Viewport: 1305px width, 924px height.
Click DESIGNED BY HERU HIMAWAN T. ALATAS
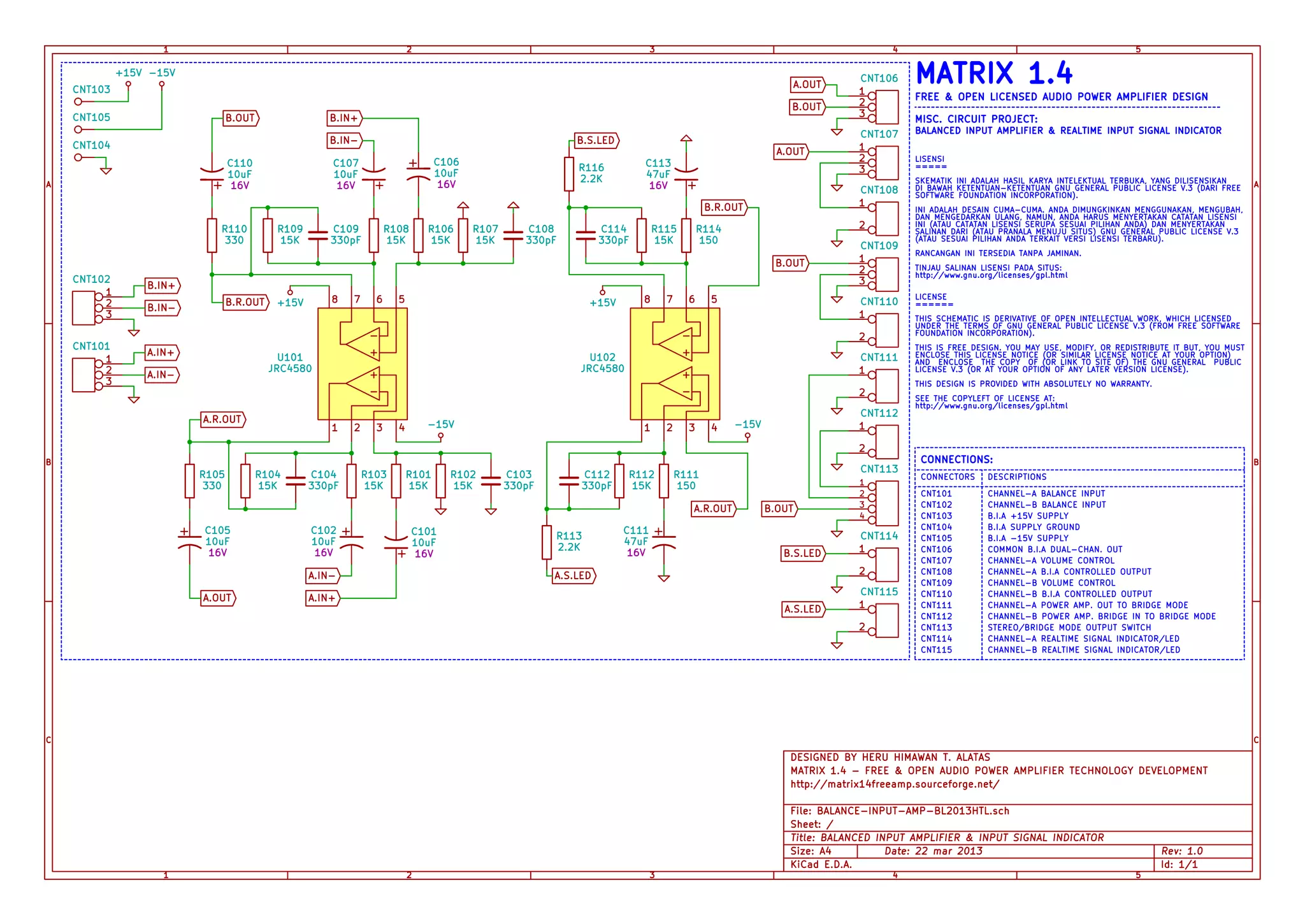[x=890, y=757]
